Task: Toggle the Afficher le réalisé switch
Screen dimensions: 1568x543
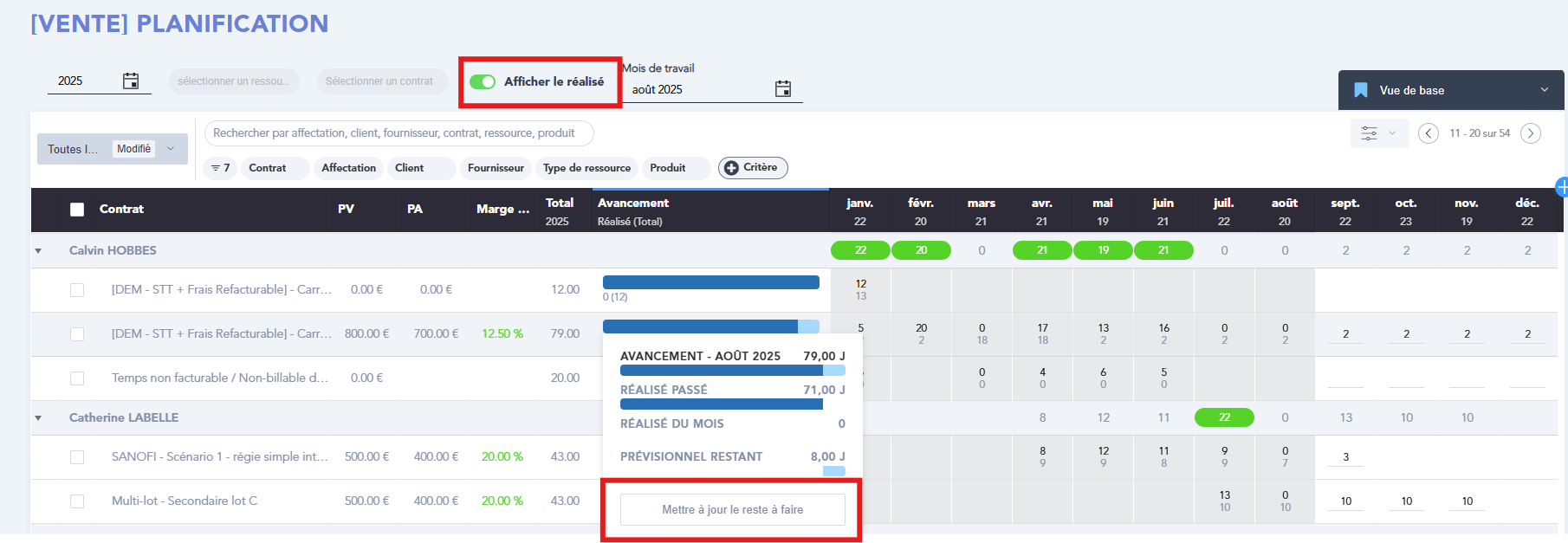Action: click(483, 81)
